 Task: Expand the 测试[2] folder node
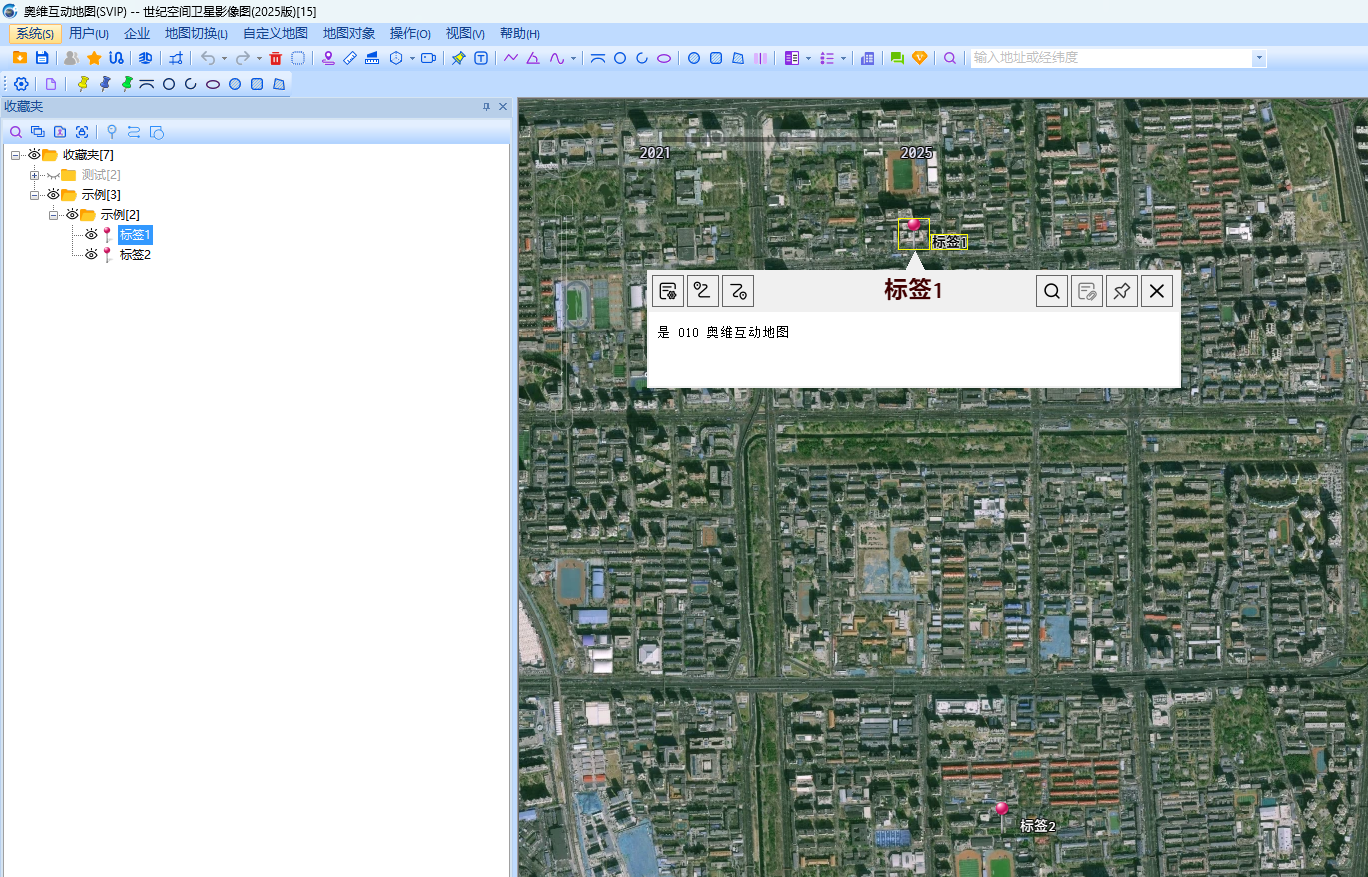pos(34,175)
